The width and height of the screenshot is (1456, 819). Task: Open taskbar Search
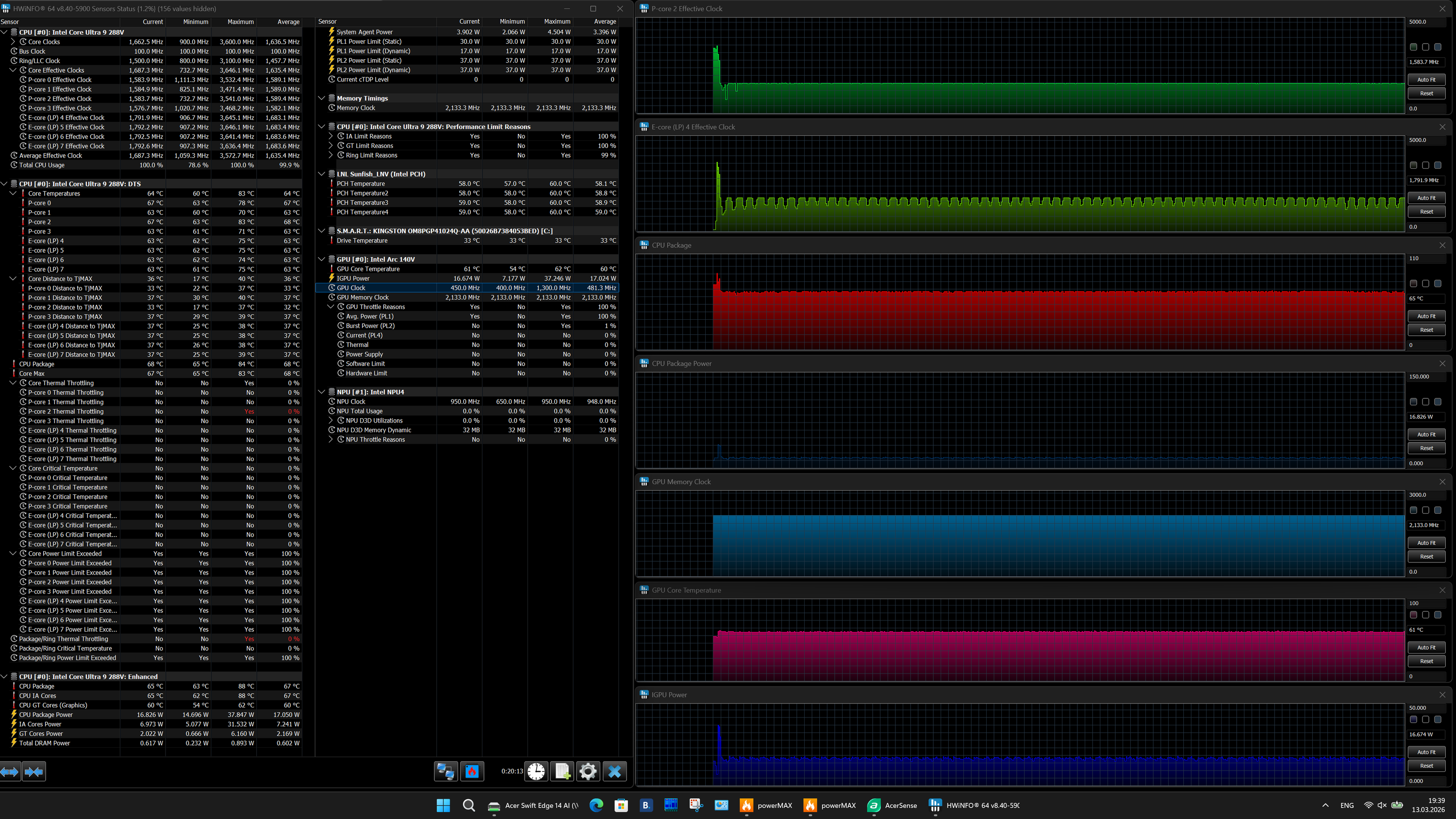[x=468, y=805]
